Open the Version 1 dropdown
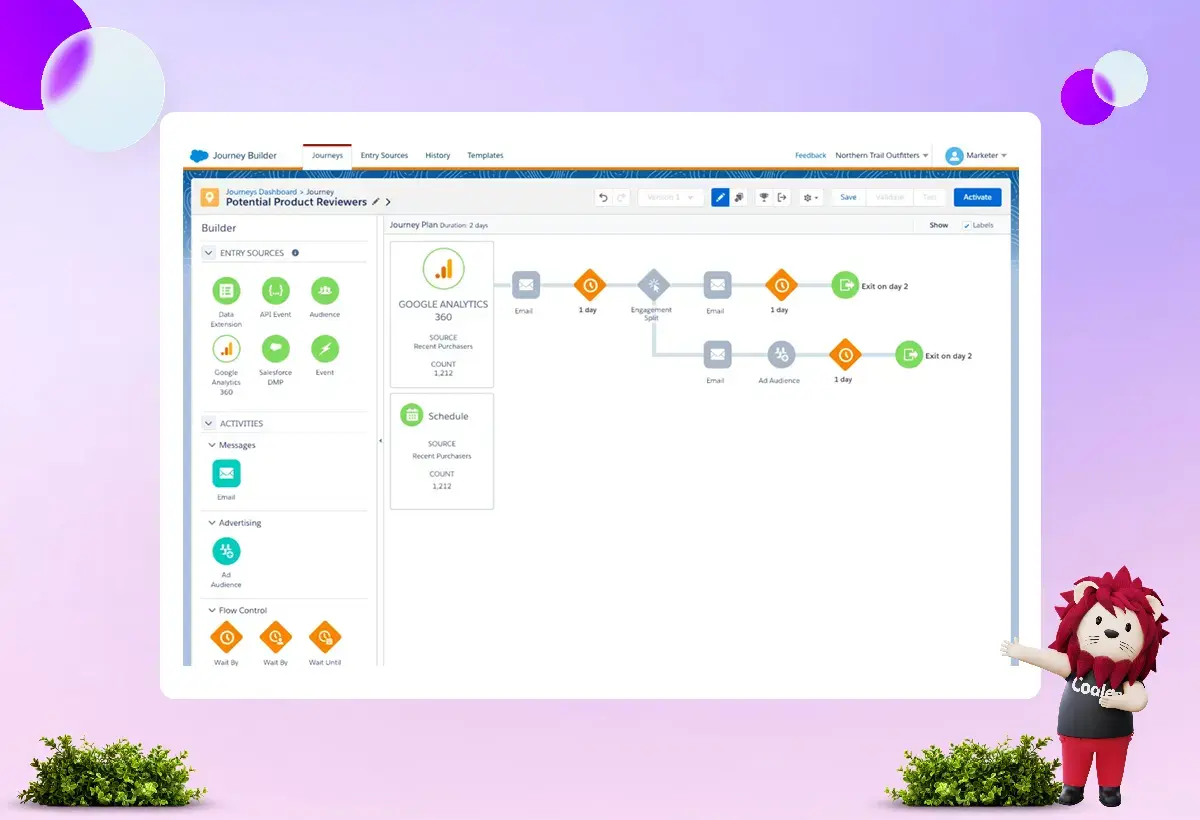Image resolution: width=1200 pixels, height=820 pixels. tap(670, 197)
